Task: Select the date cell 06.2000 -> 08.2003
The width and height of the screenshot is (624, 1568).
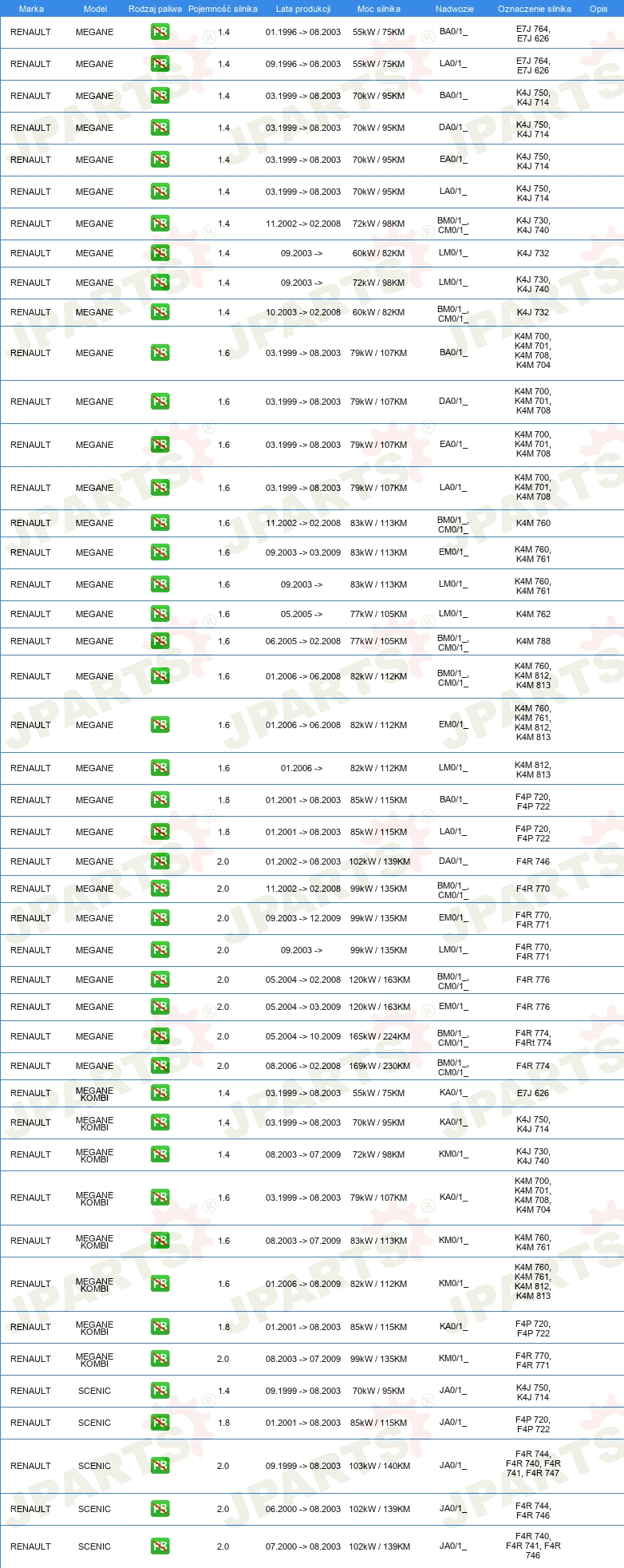Action: [x=303, y=1509]
